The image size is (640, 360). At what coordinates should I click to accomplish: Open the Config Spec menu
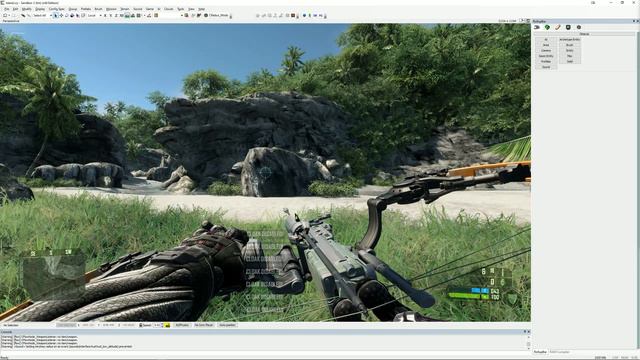click(56, 9)
